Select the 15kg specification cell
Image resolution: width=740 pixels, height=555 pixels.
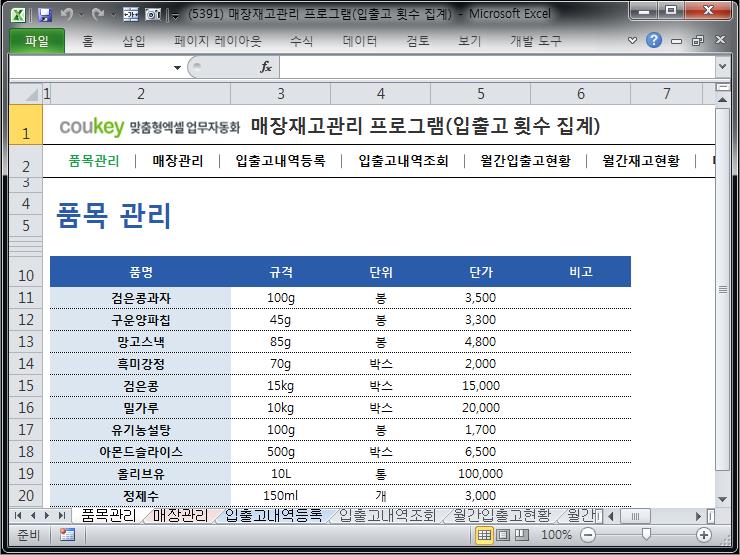click(x=281, y=386)
